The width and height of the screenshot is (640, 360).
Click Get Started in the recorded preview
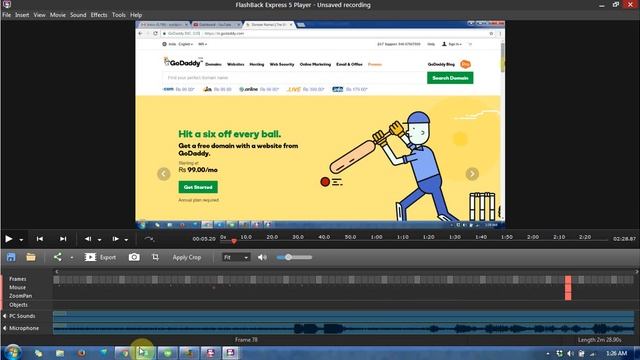coord(198,187)
